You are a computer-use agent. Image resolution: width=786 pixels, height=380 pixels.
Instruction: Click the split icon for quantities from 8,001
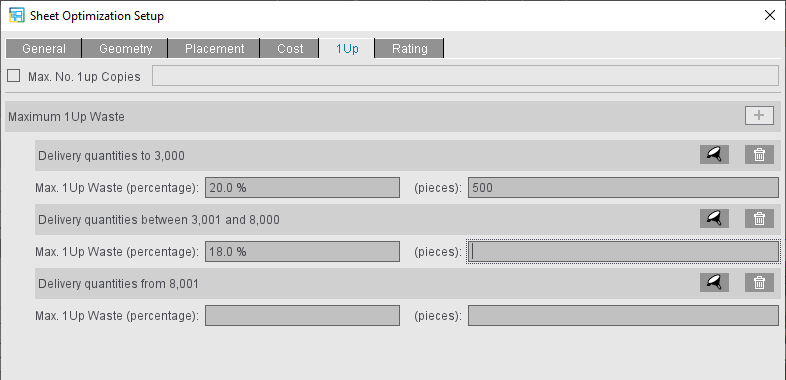[714, 283]
